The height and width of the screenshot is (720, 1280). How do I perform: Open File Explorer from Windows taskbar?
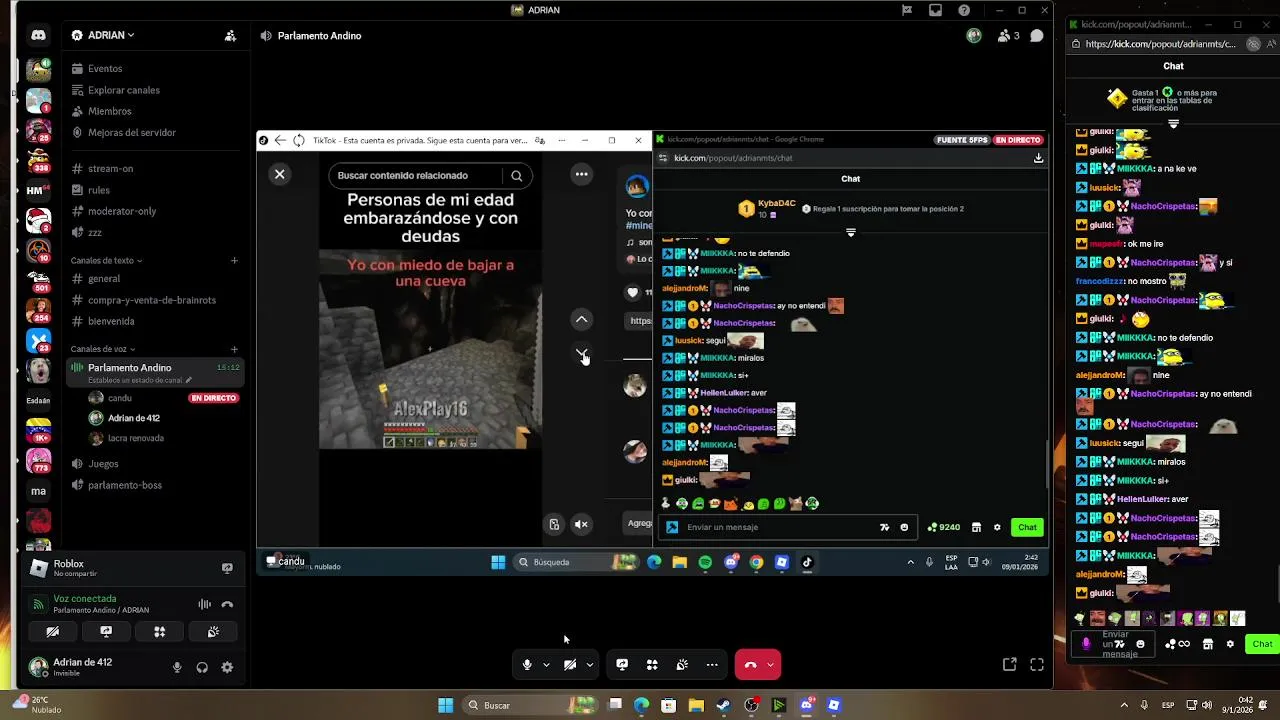(x=696, y=705)
